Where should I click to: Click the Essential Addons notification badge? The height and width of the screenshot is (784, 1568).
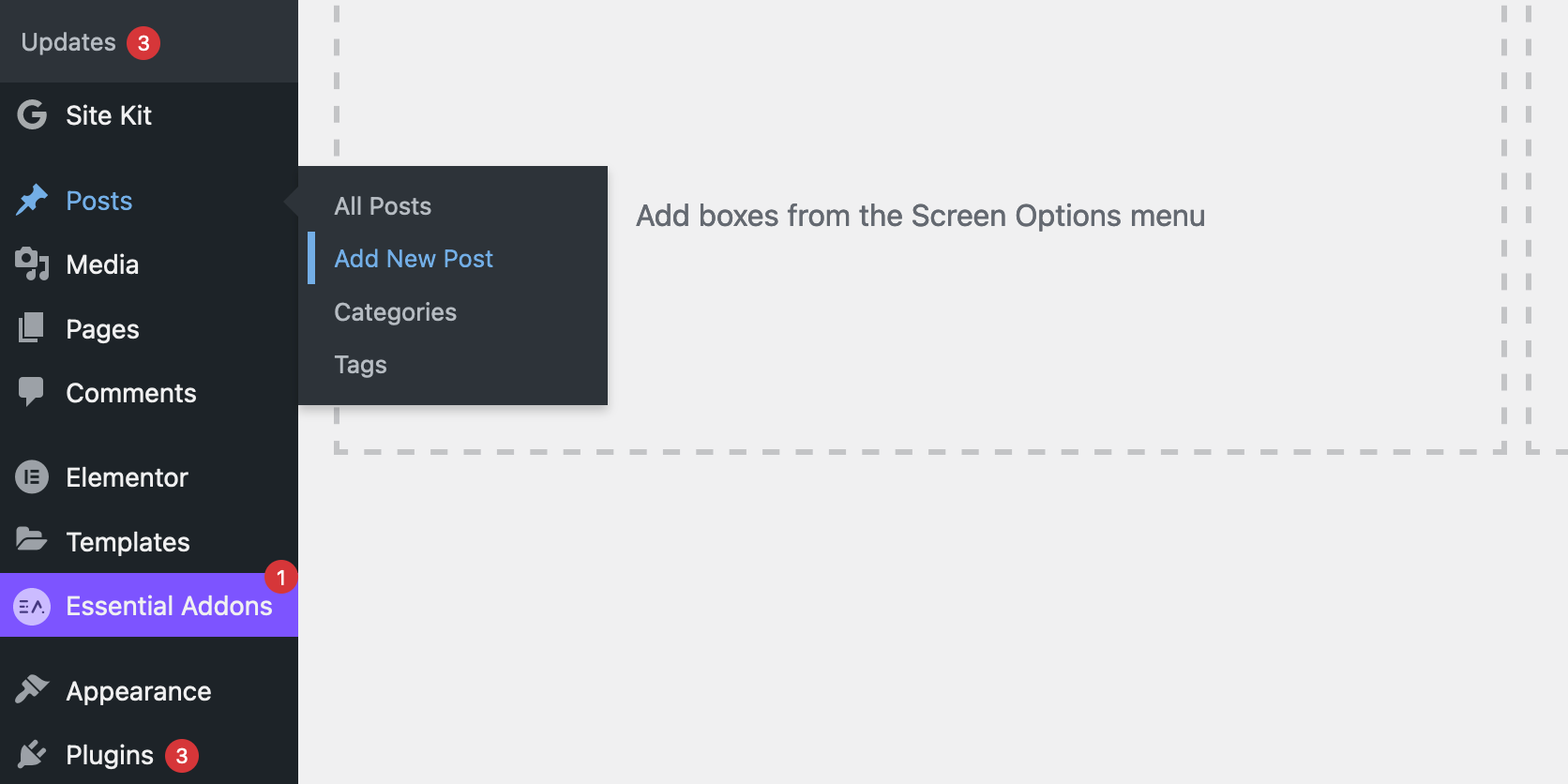click(280, 578)
